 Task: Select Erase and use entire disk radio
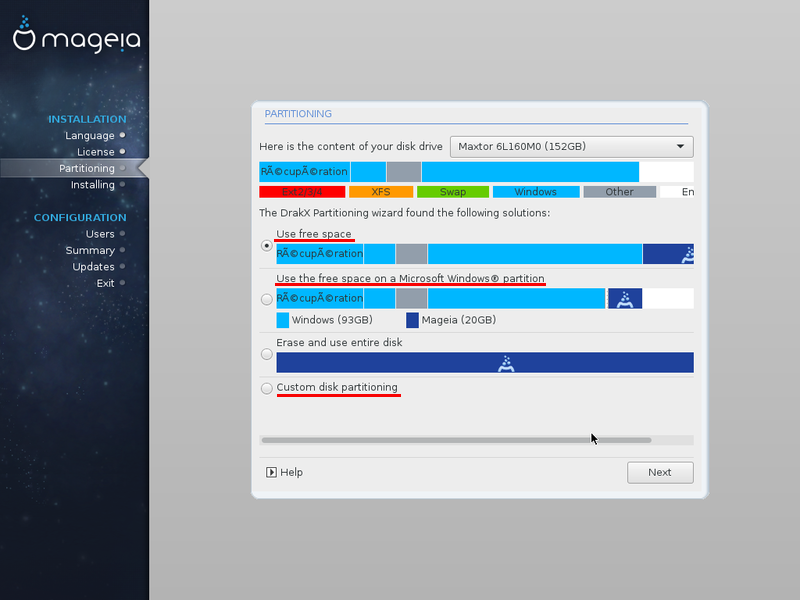click(x=266, y=354)
